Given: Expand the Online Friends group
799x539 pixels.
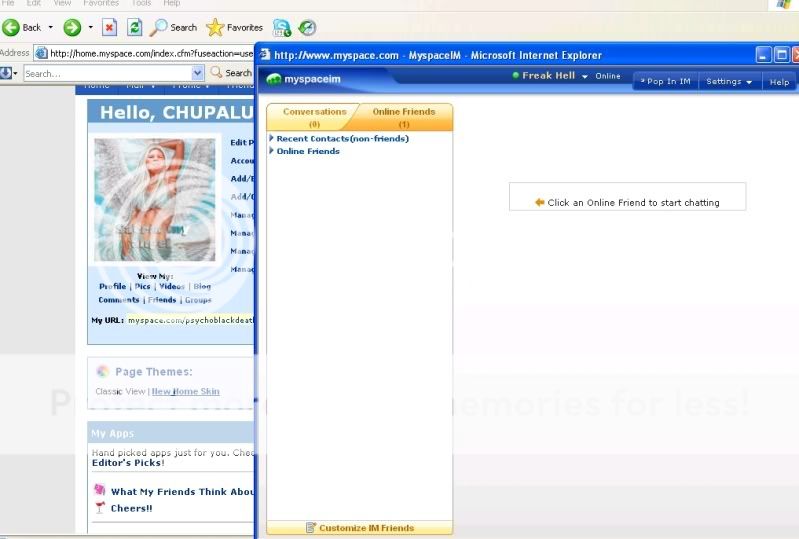Looking at the screenshot, I should pos(272,151).
